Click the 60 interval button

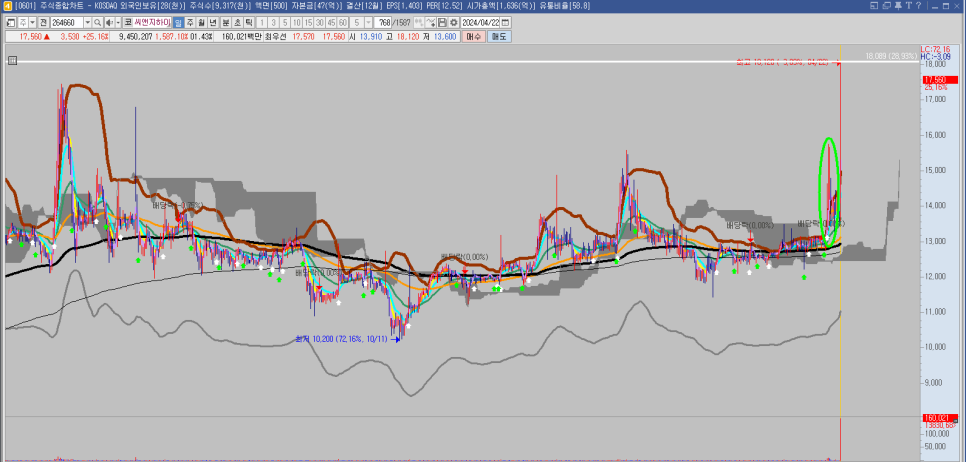343,23
